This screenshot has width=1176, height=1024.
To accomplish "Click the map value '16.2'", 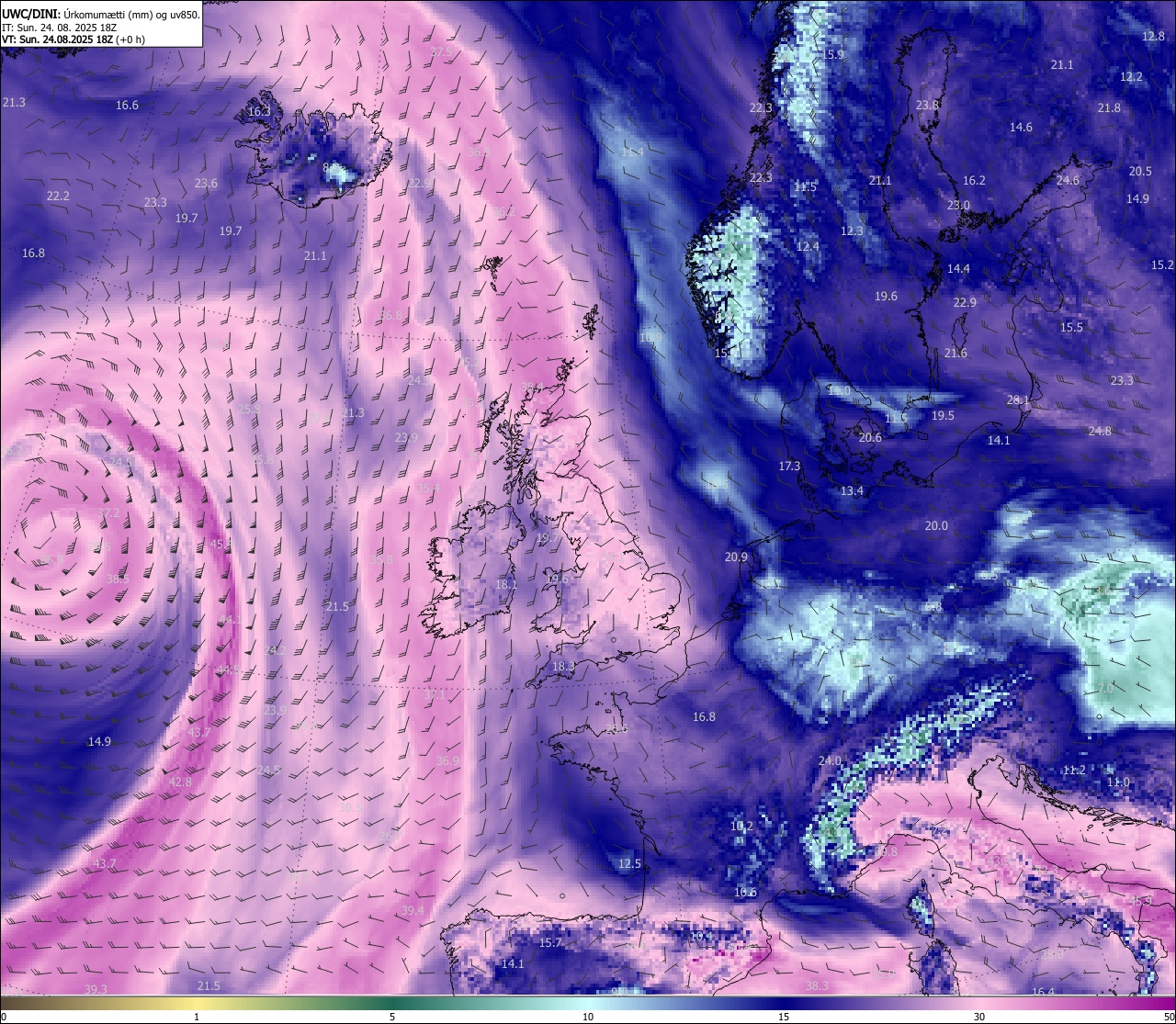I will point(974,181).
